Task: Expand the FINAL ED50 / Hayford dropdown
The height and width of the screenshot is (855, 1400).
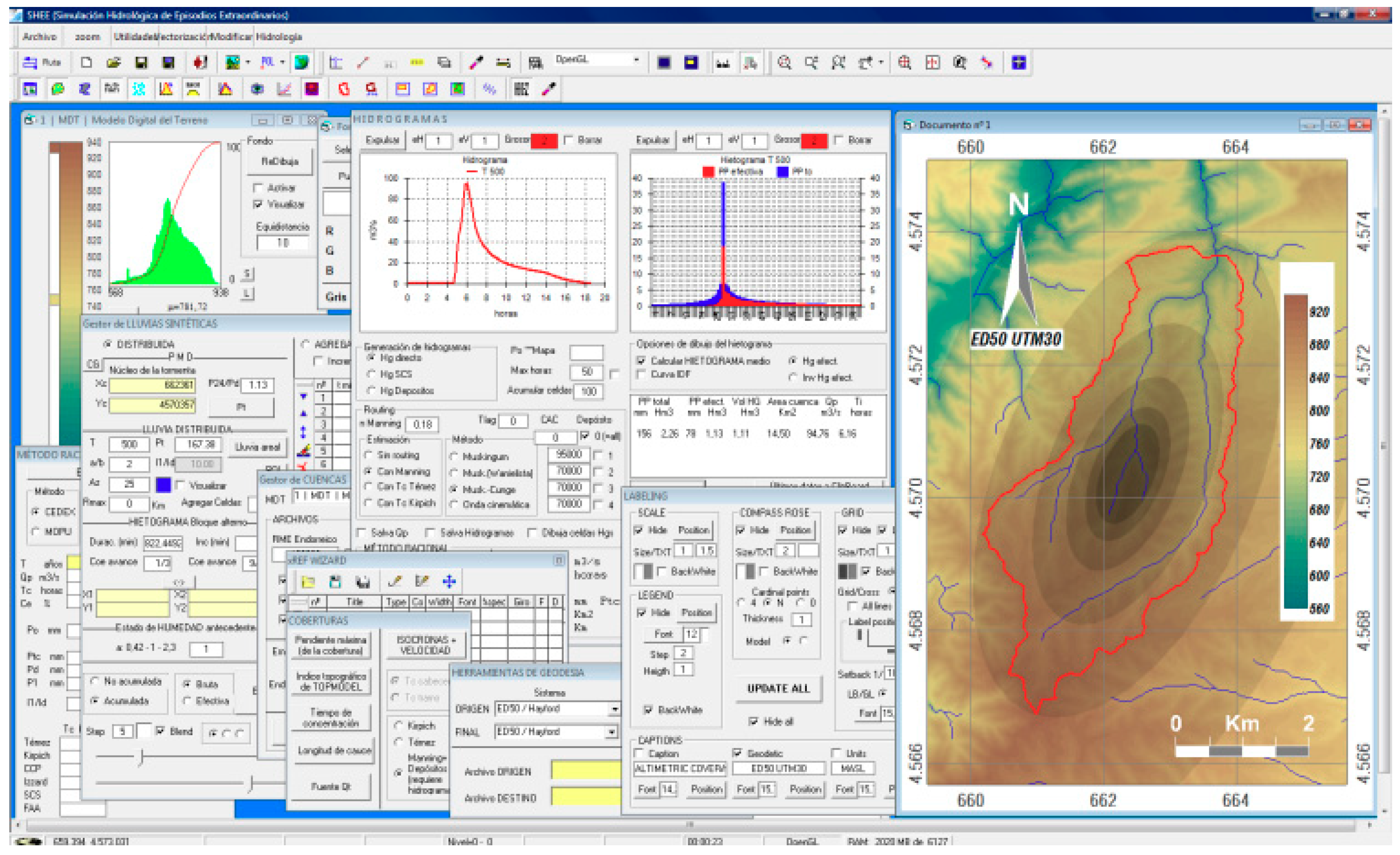Action: [x=611, y=732]
